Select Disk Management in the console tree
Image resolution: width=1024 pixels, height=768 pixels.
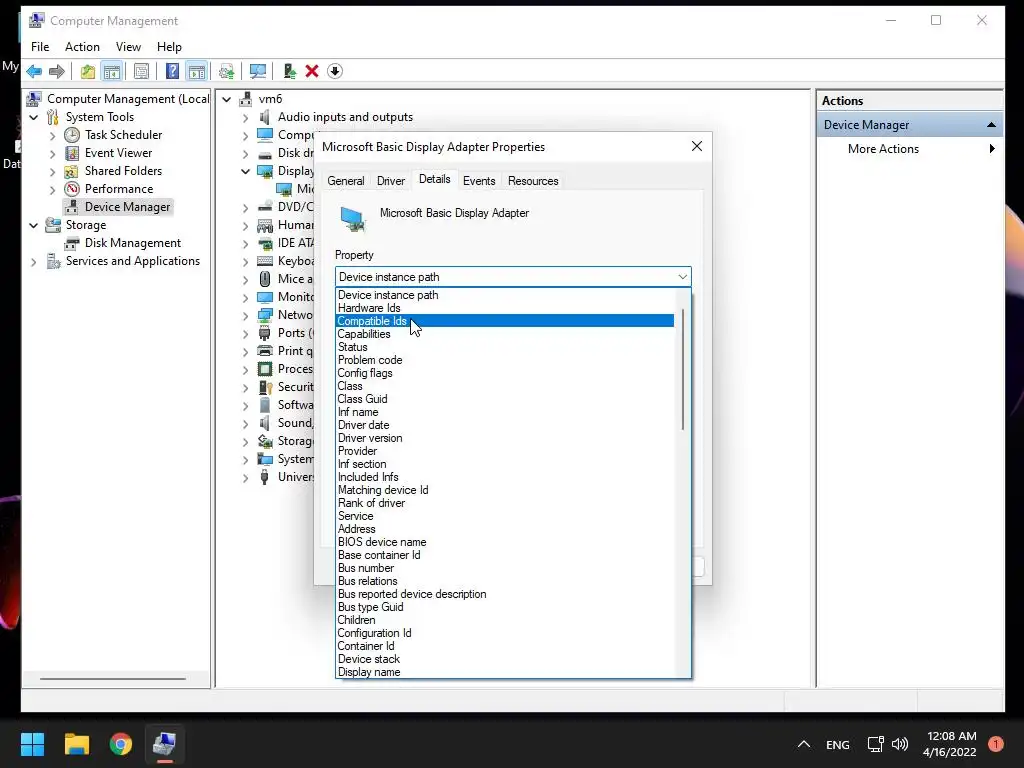click(x=133, y=243)
